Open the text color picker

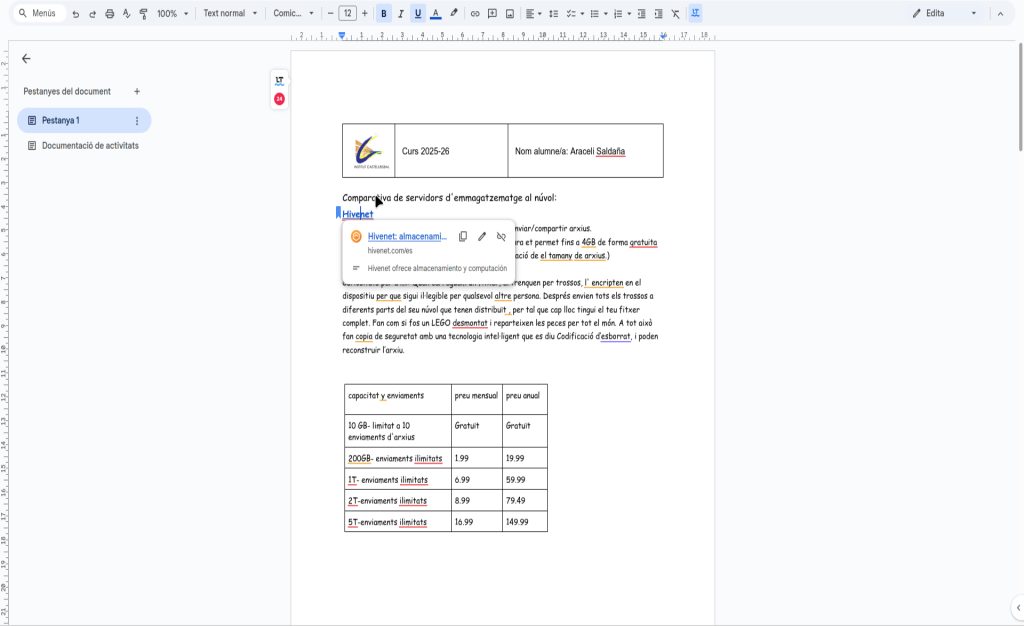(x=435, y=14)
